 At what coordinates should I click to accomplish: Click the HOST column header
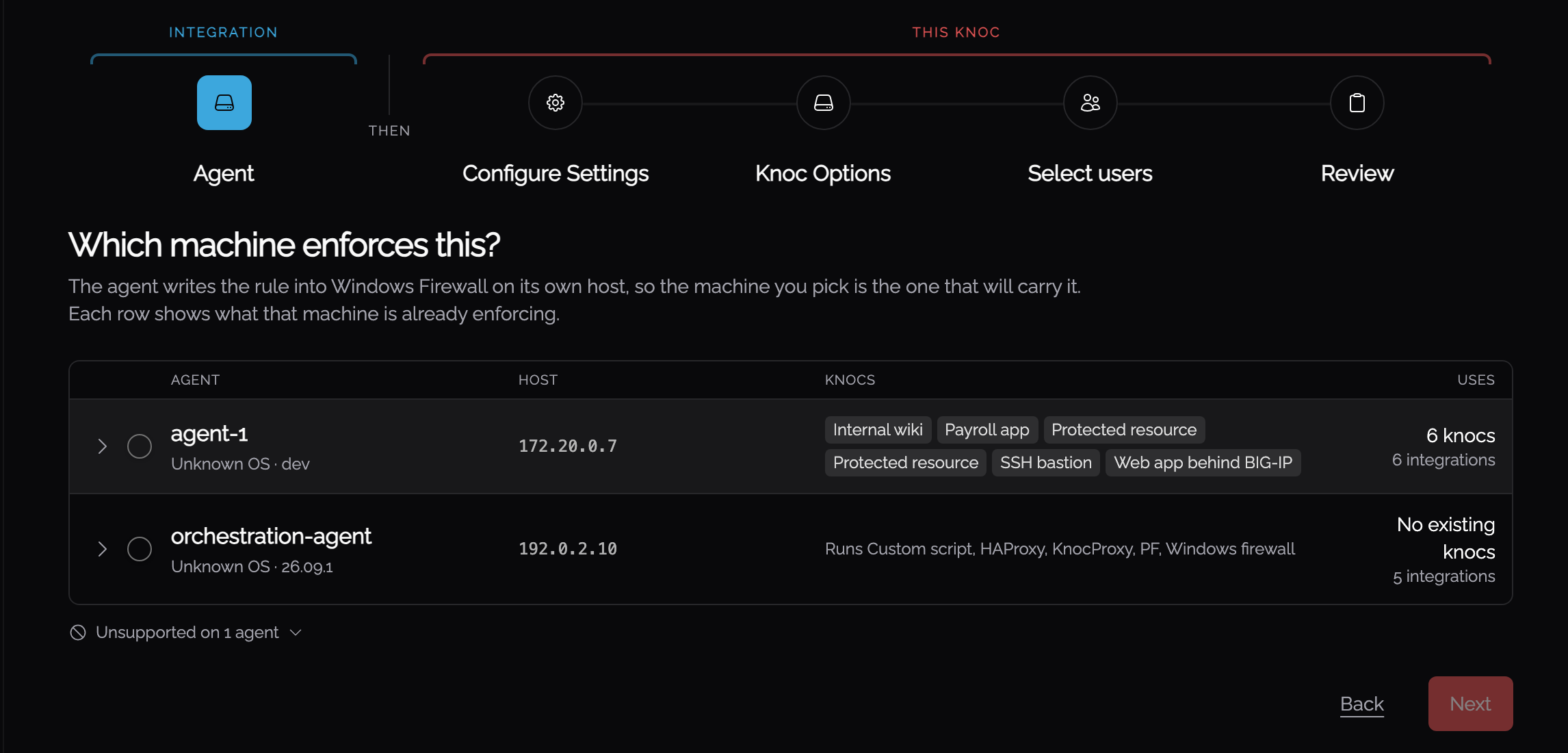(538, 380)
